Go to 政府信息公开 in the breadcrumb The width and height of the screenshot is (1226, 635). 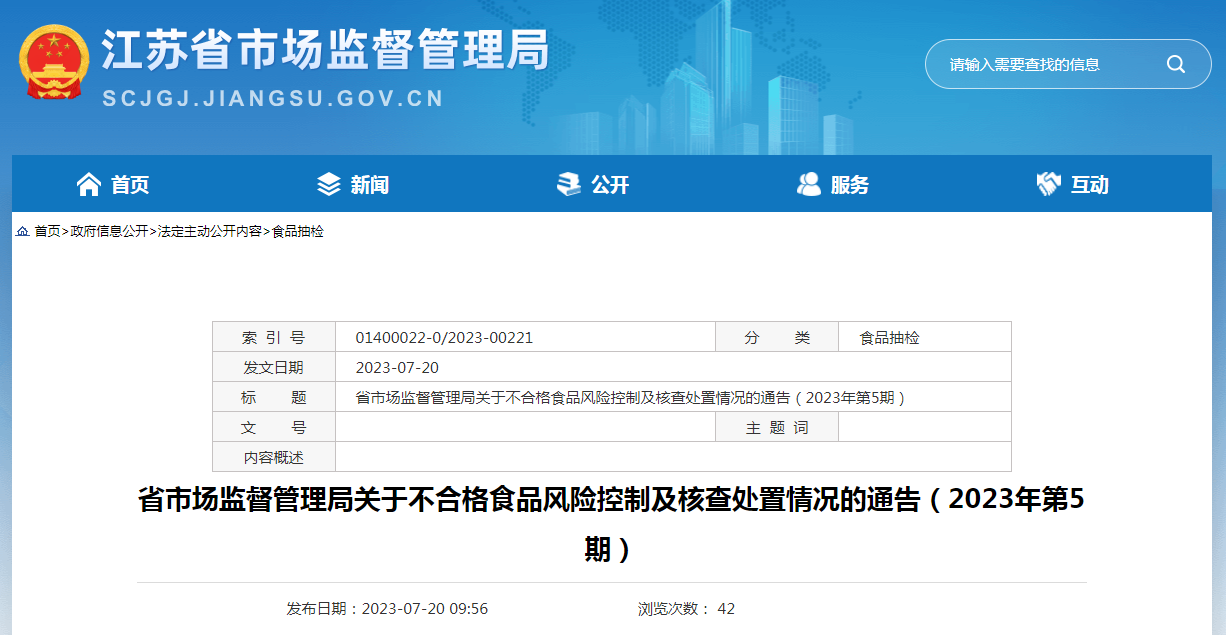(109, 231)
